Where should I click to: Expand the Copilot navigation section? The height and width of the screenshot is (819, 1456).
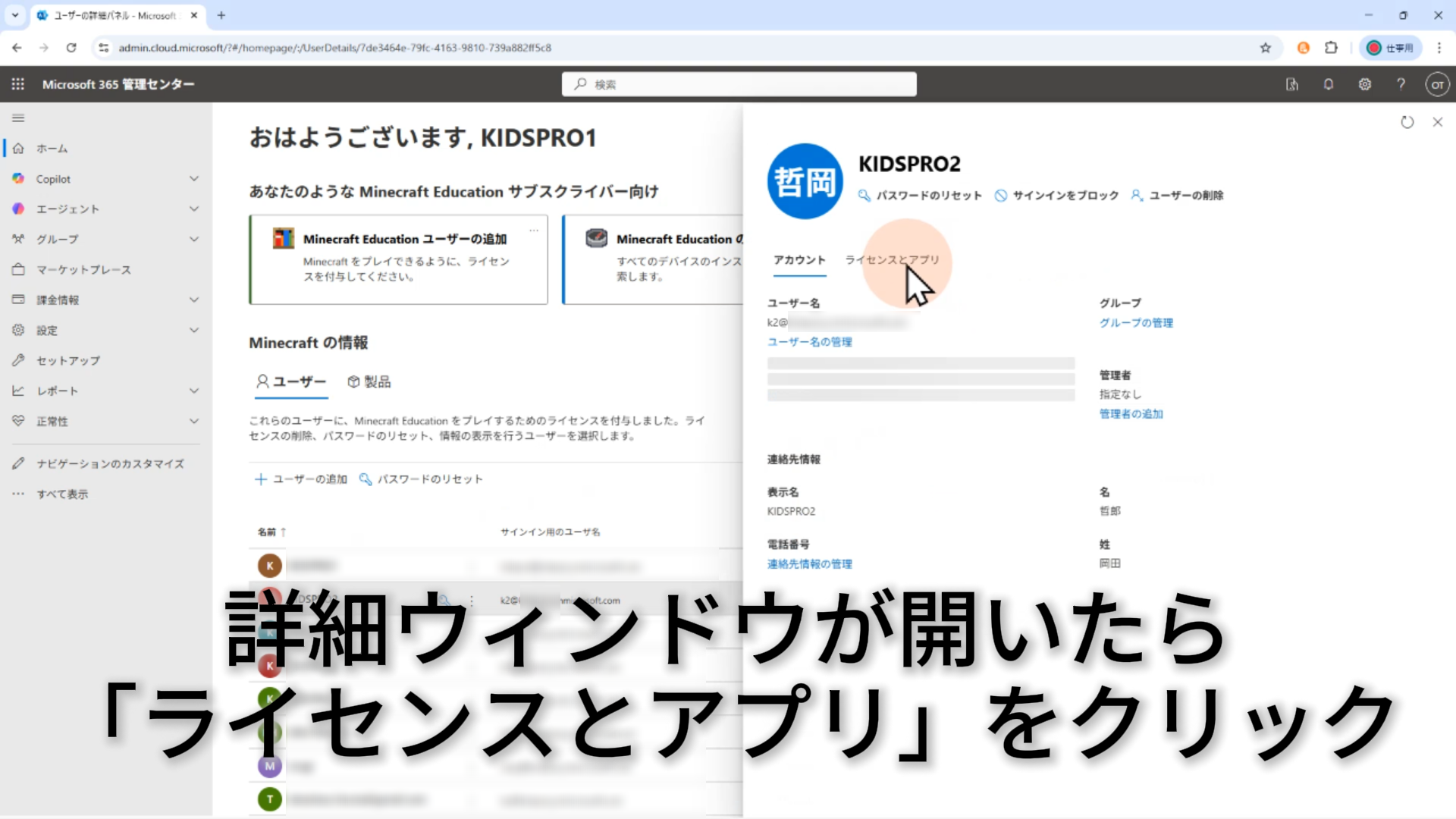click(x=194, y=179)
